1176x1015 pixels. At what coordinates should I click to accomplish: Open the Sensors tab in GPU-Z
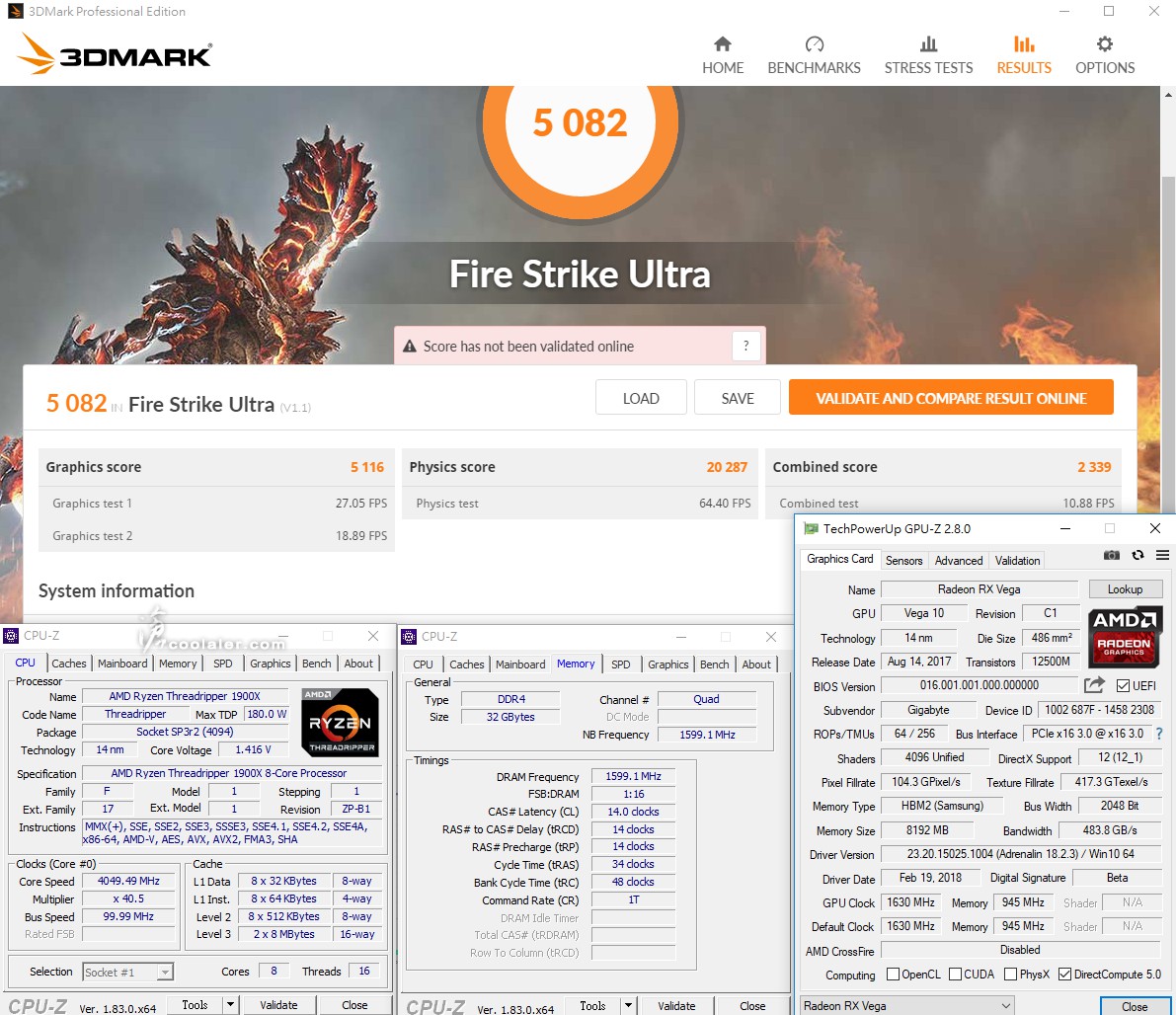(x=903, y=561)
